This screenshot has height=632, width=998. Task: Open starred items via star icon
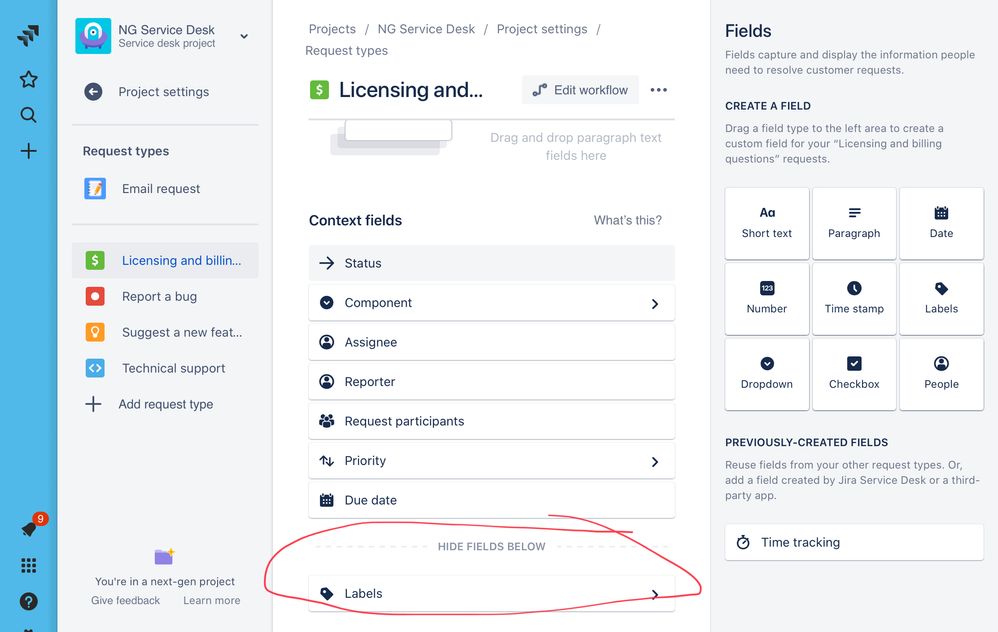(28, 80)
